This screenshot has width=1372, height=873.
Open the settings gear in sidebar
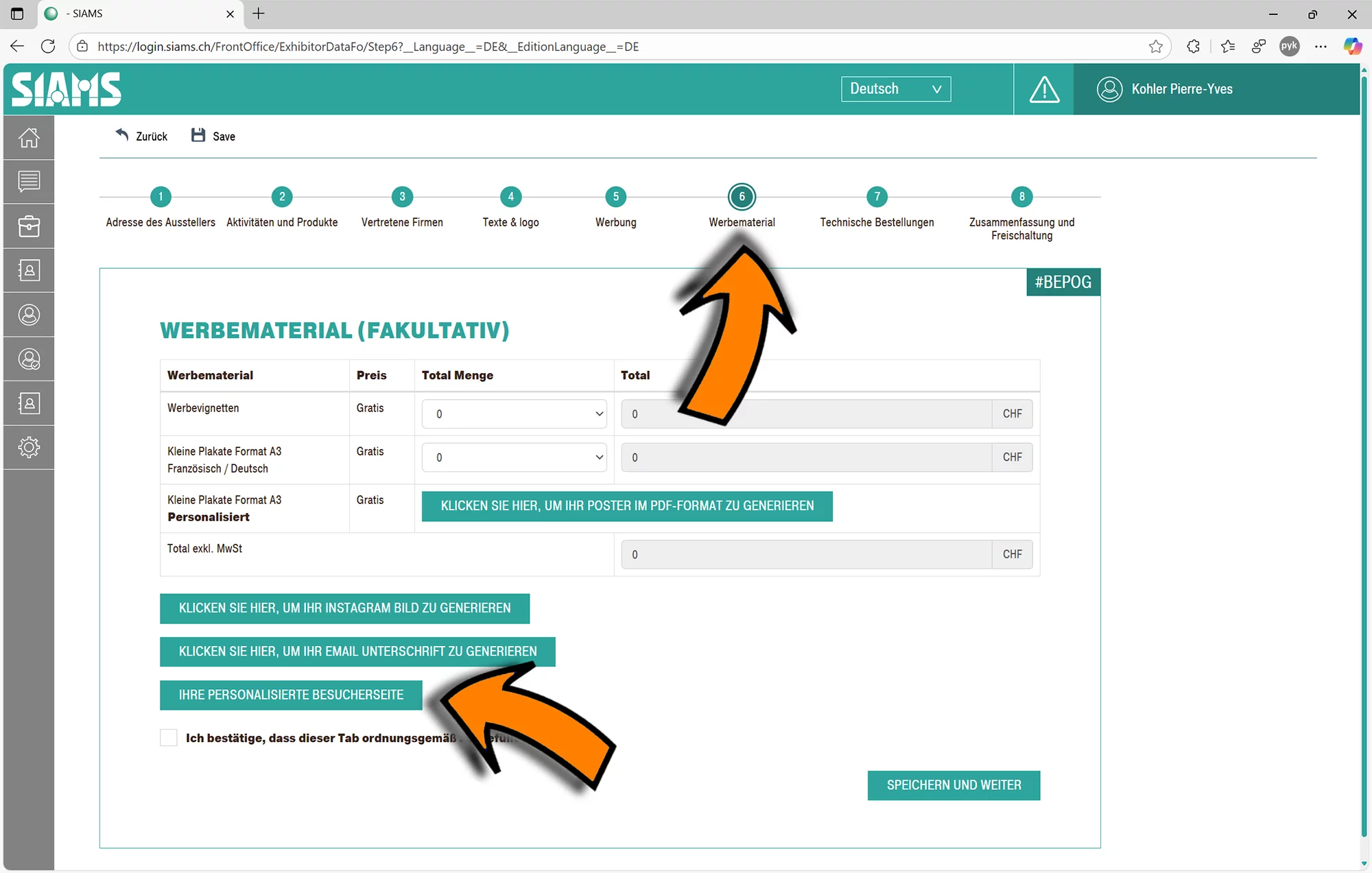pyautogui.click(x=29, y=447)
